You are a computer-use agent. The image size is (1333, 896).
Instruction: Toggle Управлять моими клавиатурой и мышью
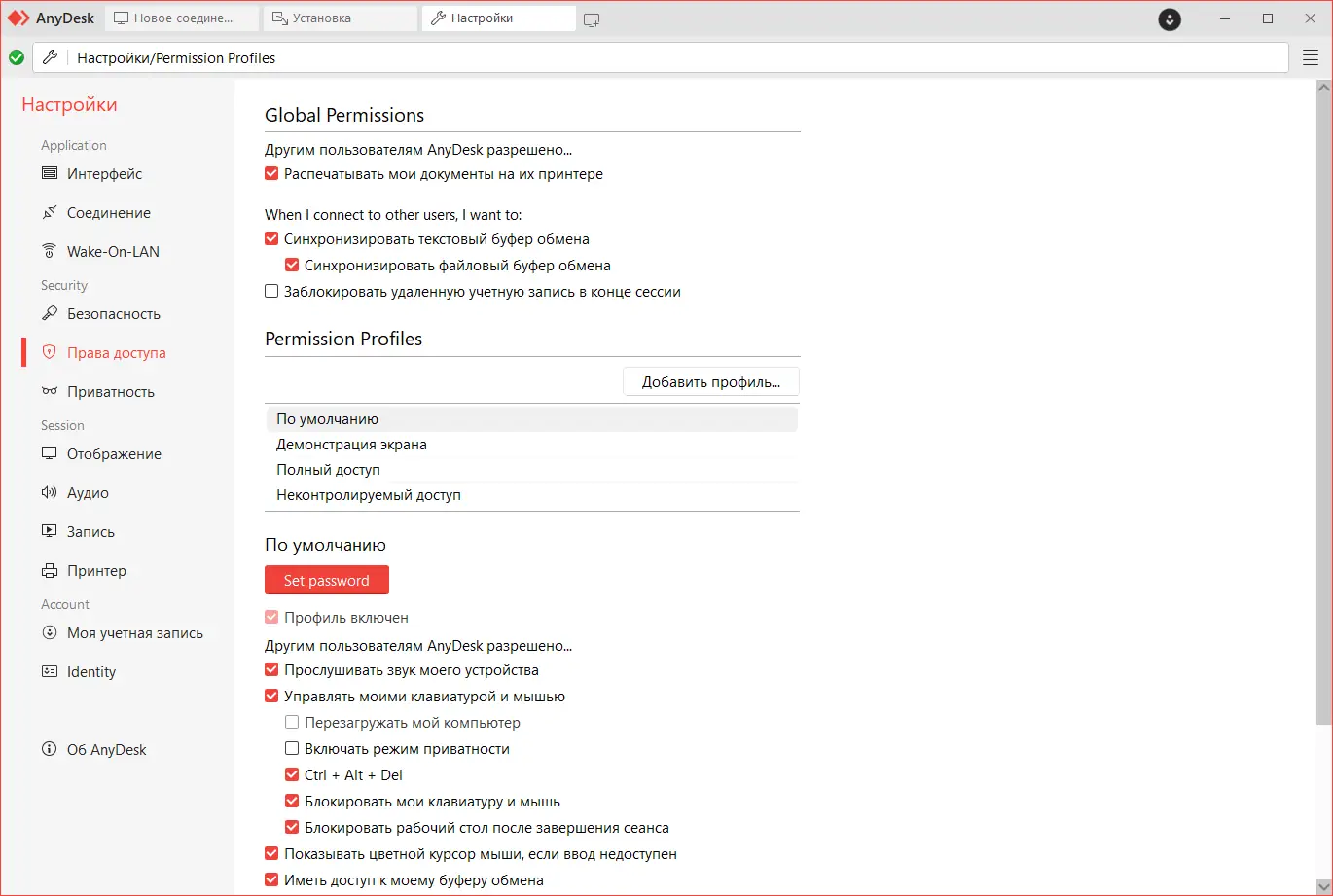[271, 697]
